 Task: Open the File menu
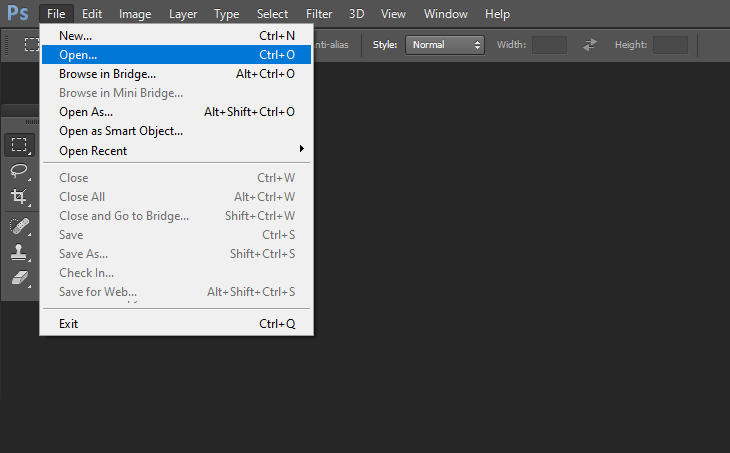point(56,14)
